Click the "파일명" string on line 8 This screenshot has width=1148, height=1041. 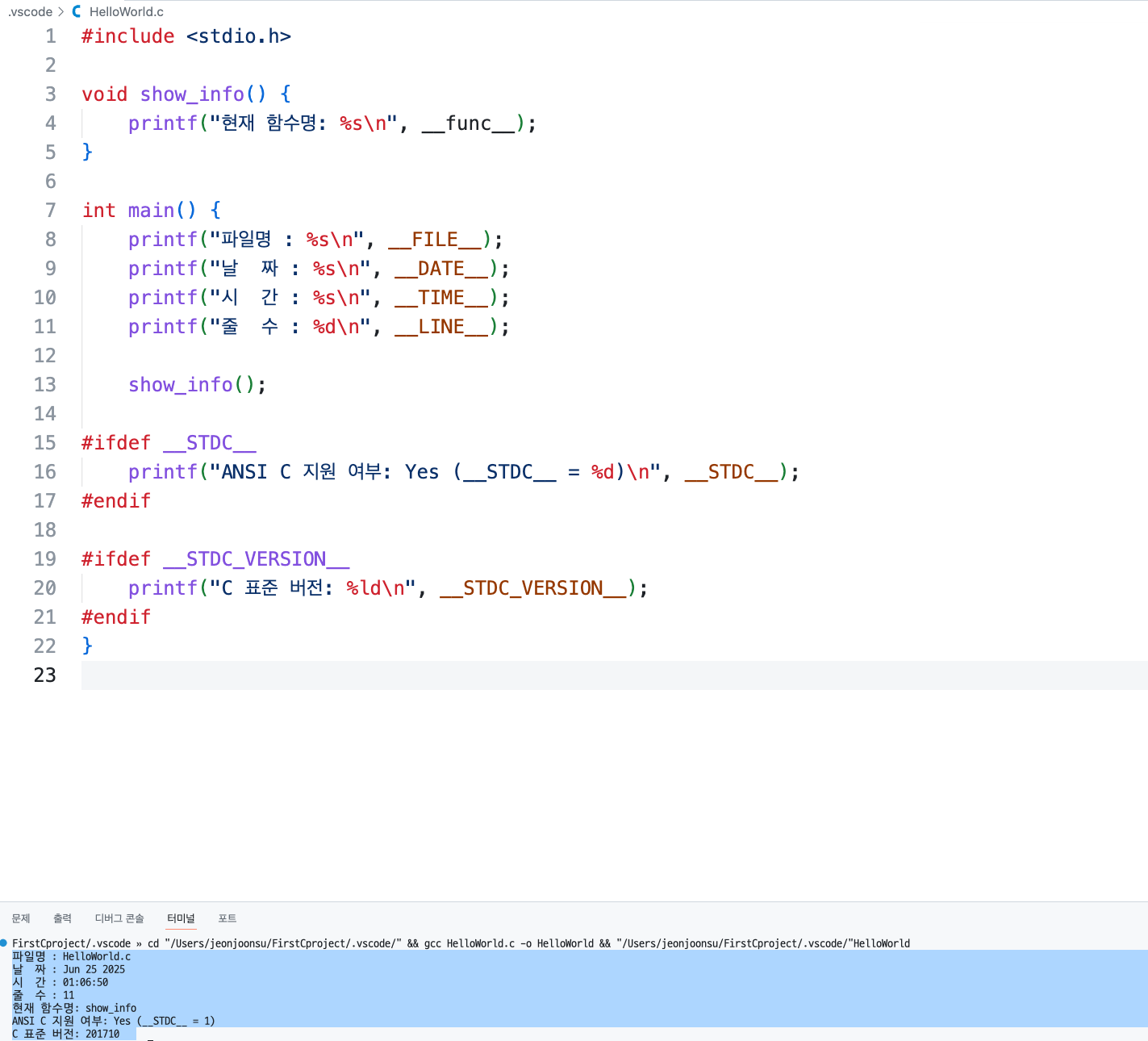pyautogui.click(x=287, y=240)
